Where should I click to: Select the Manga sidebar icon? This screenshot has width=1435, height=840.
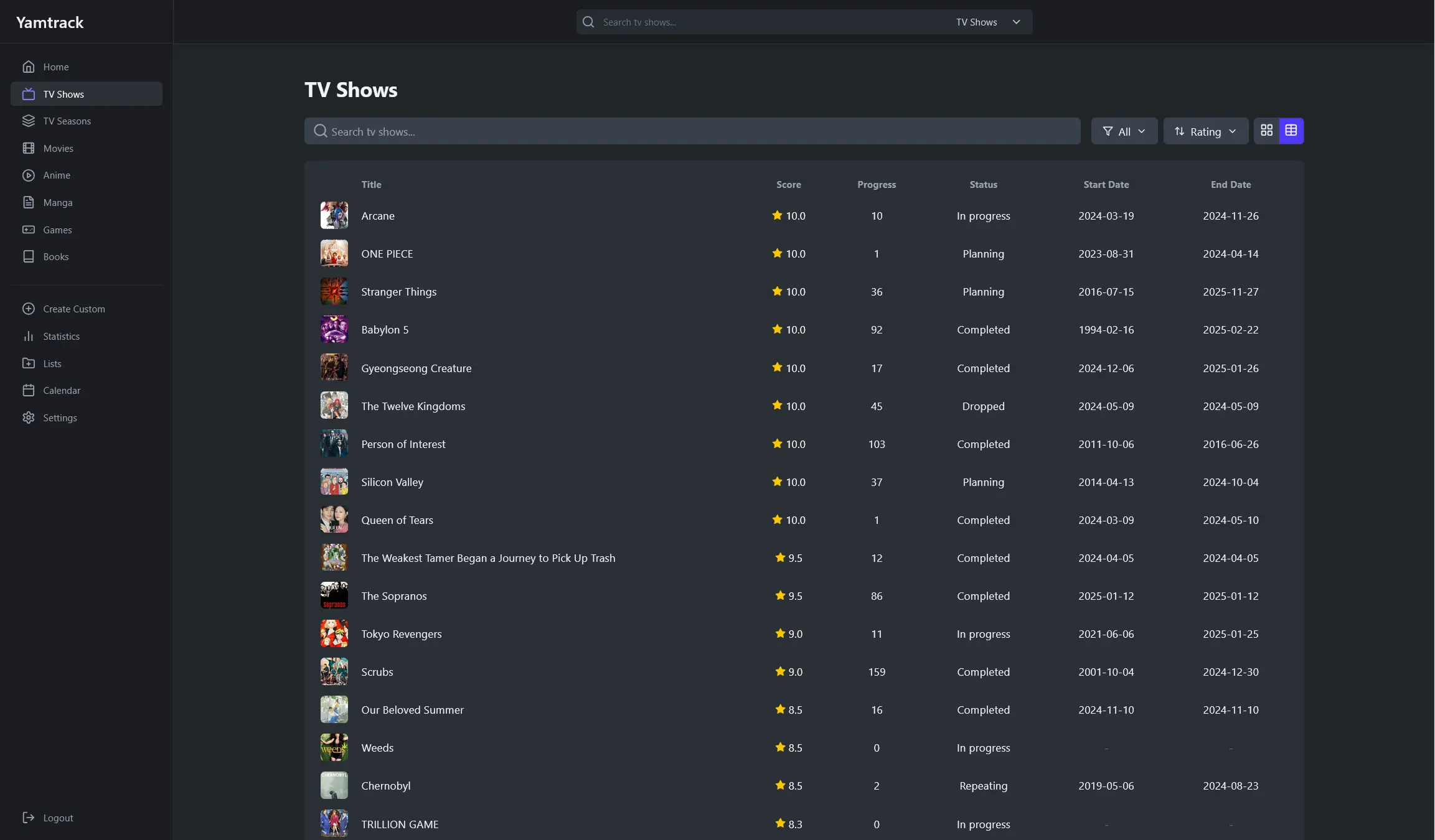click(29, 202)
